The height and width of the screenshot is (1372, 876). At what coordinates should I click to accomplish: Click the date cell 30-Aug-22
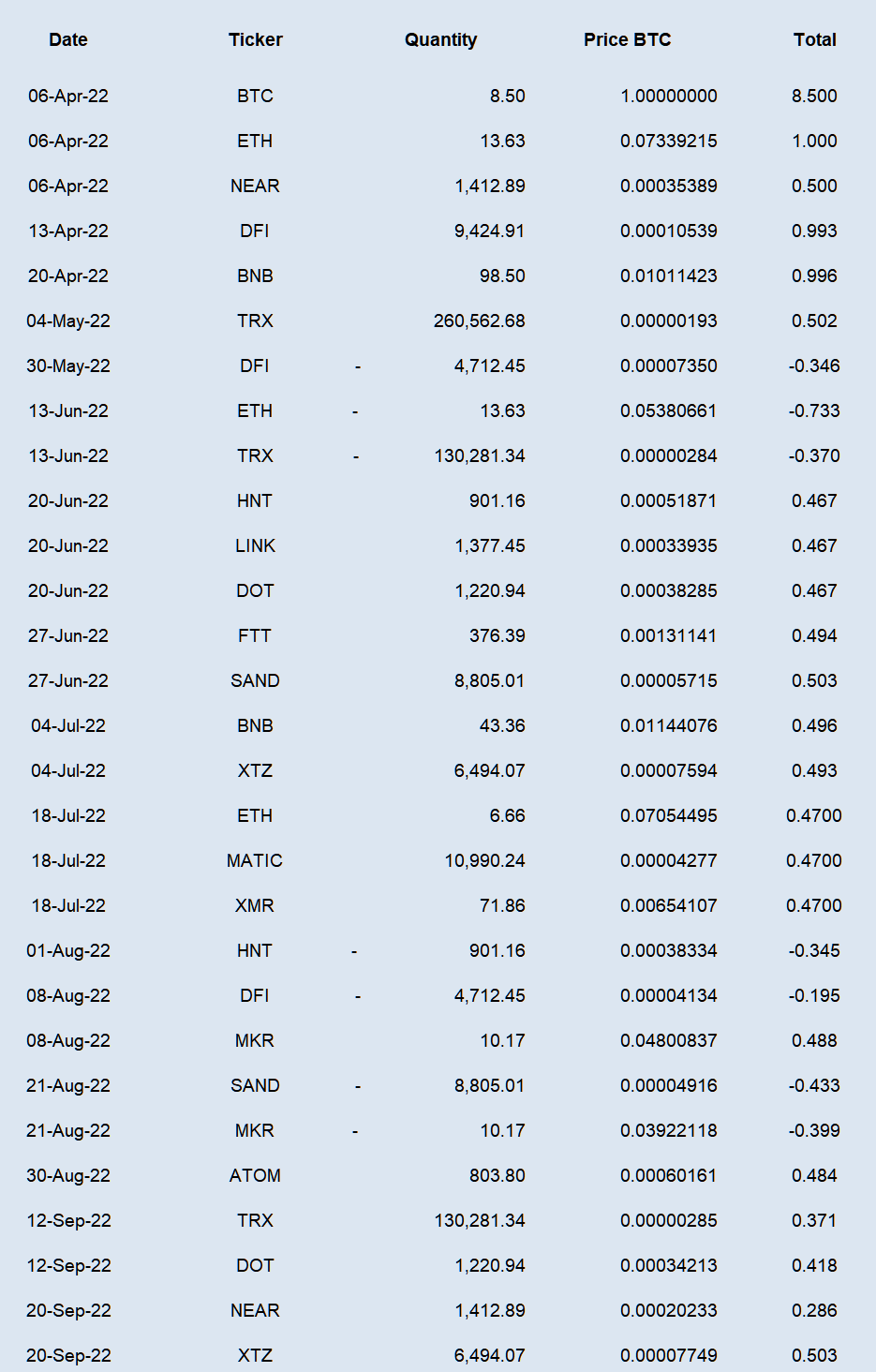[68, 1175]
